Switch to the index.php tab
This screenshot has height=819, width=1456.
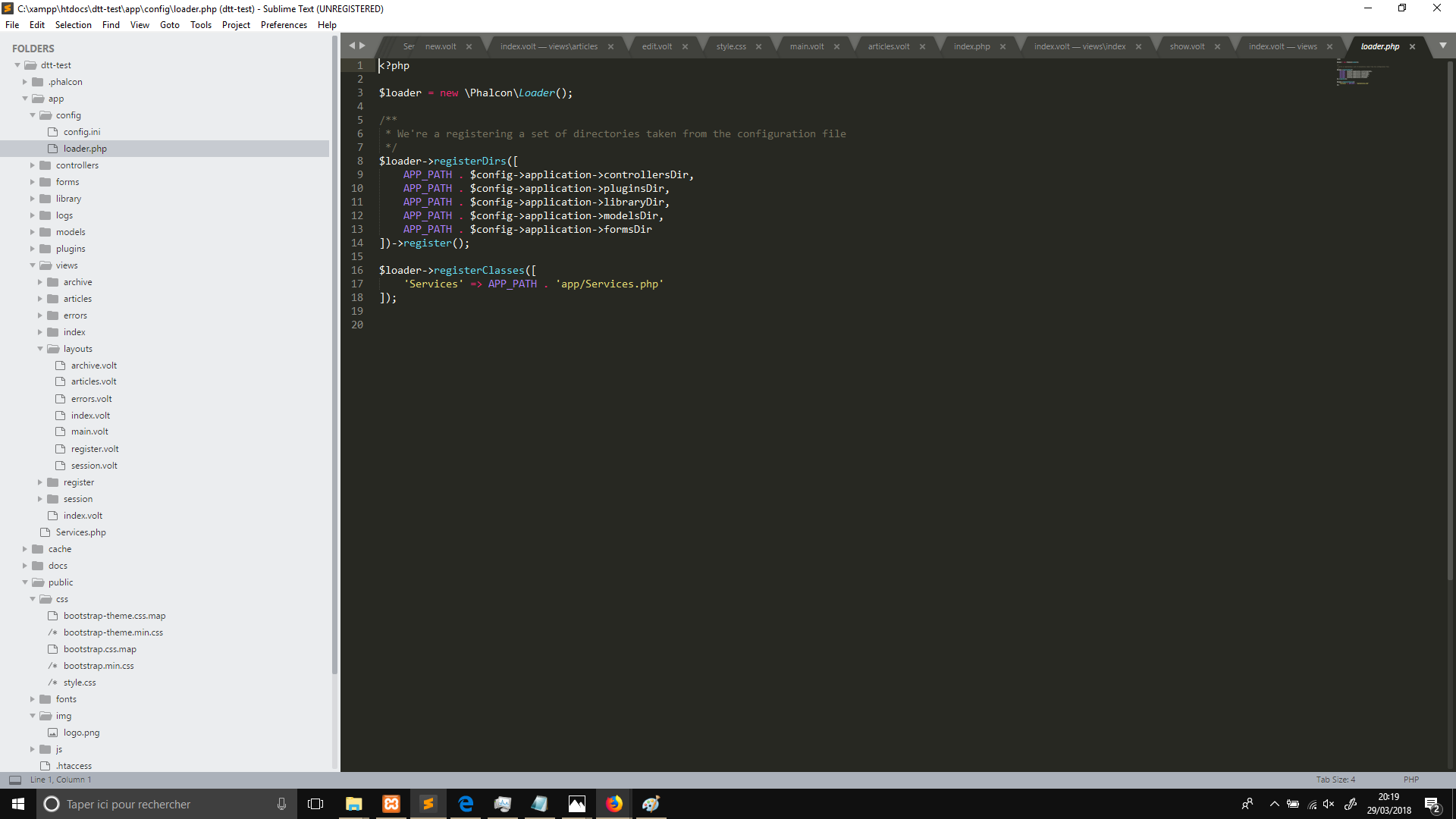coord(971,47)
